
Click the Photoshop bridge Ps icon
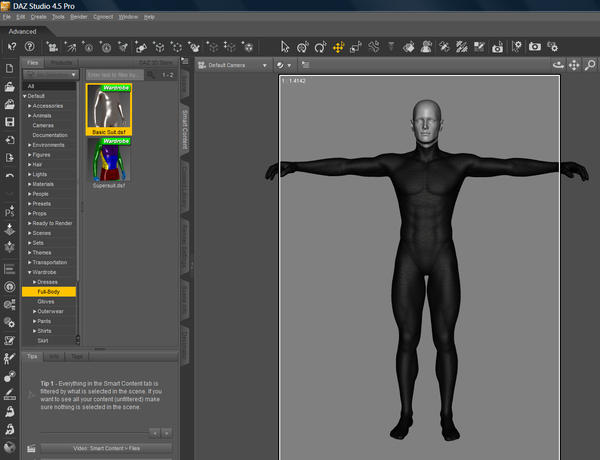(9, 211)
